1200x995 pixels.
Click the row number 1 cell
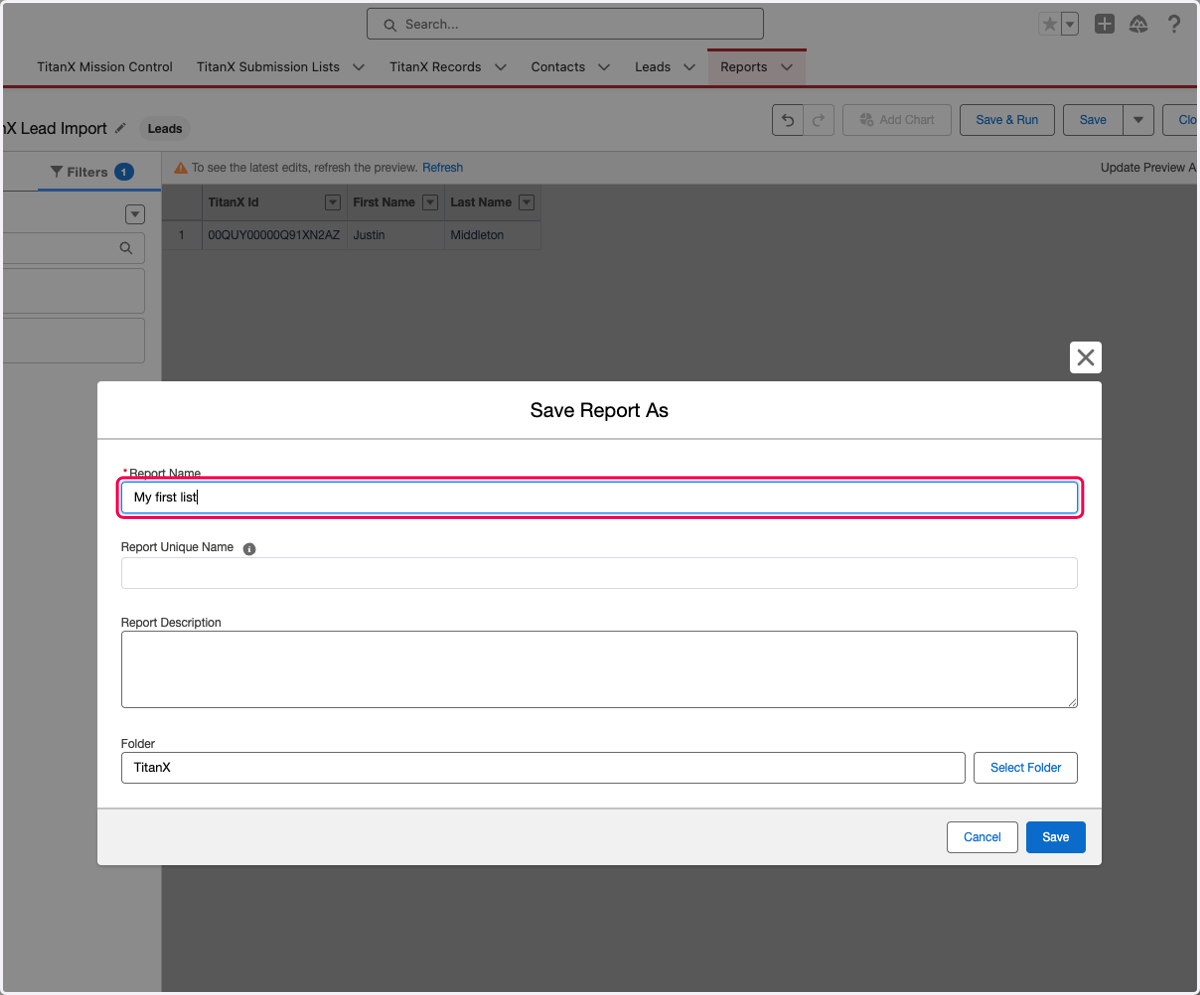(182, 235)
